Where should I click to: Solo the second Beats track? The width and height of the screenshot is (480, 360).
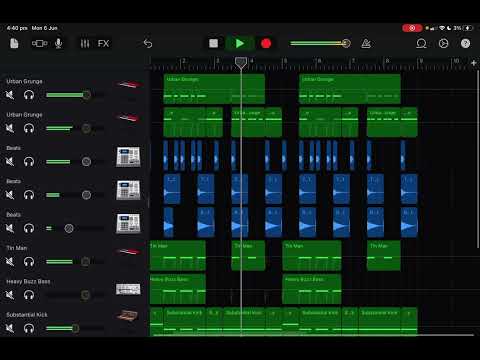pyautogui.click(x=29, y=195)
